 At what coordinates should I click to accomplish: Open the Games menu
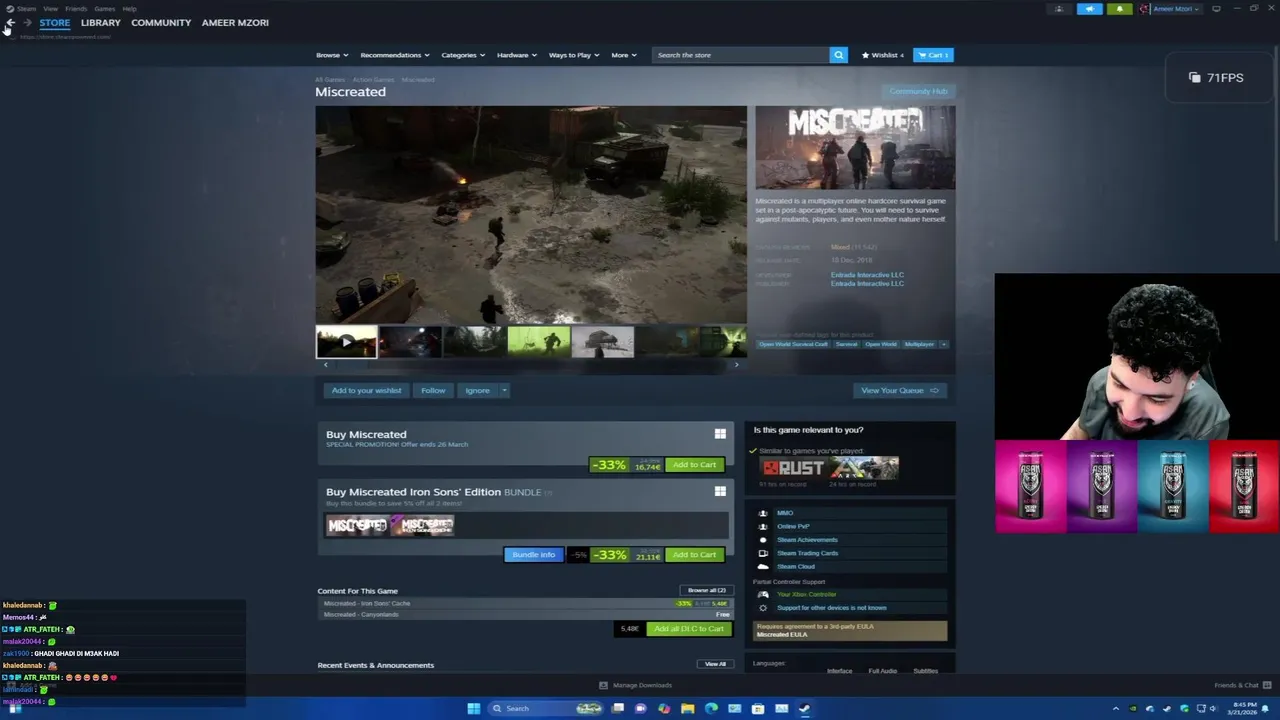pyautogui.click(x=104, y=8)
